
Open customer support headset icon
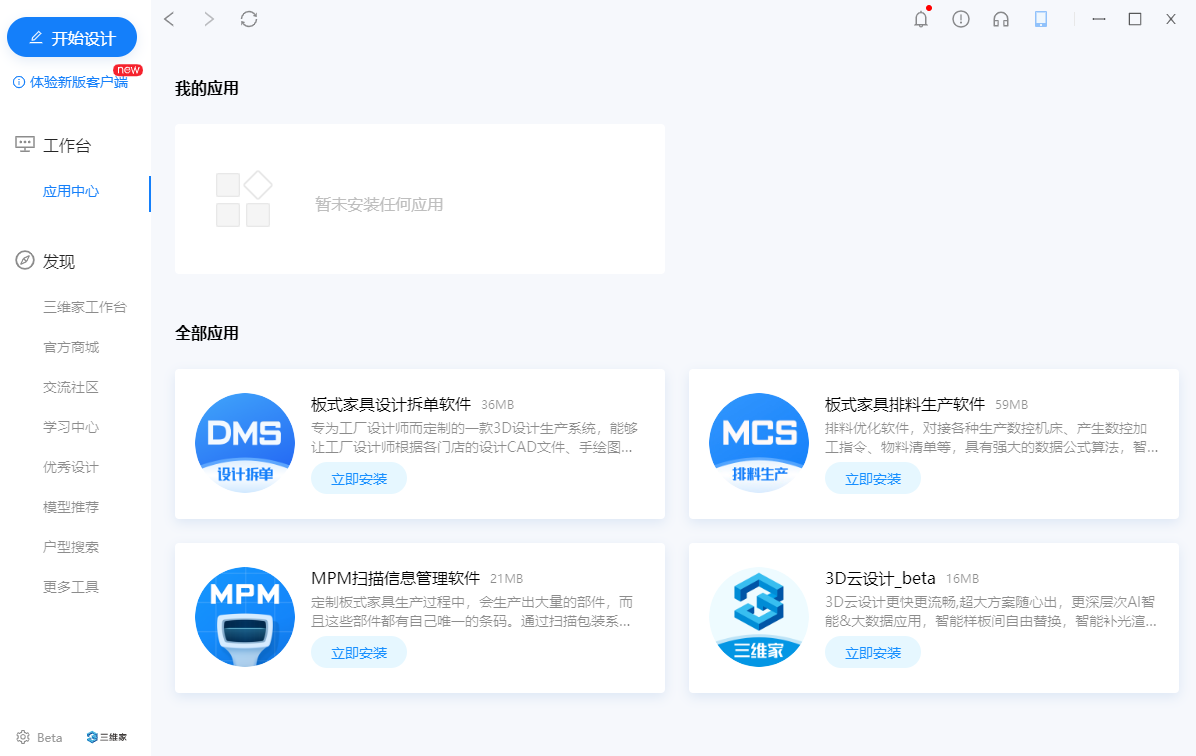pyautogui.click(x=1001, y=19)
